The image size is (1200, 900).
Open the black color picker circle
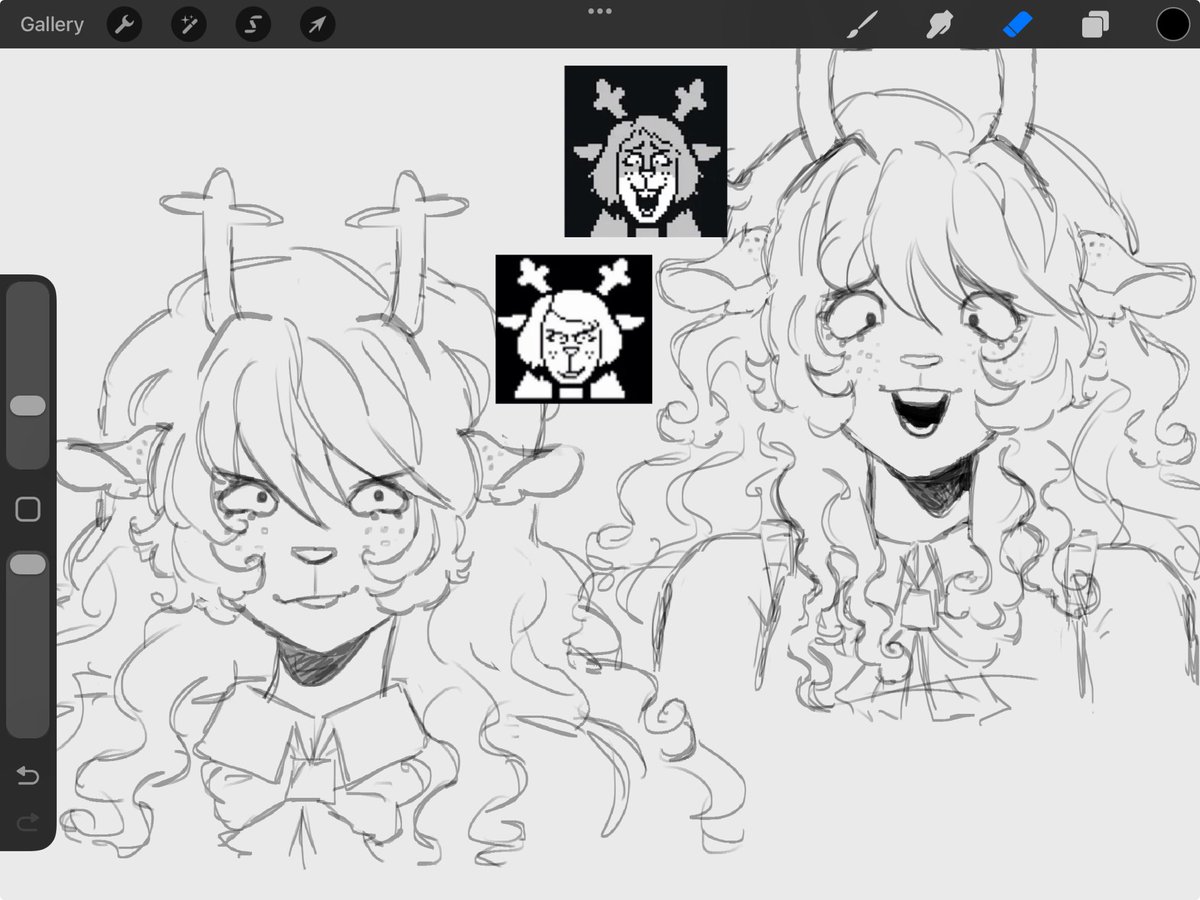click(x=1174, y=24)
